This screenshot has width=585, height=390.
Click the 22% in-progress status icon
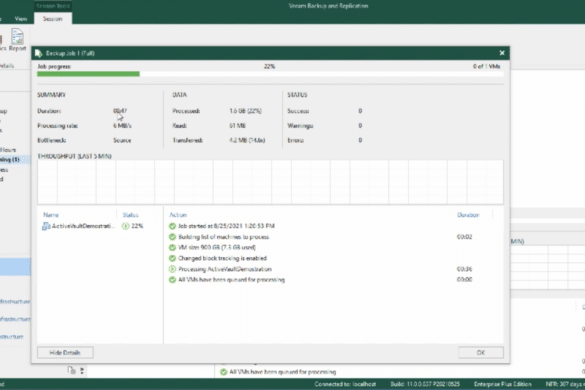[x=125, y=226]
